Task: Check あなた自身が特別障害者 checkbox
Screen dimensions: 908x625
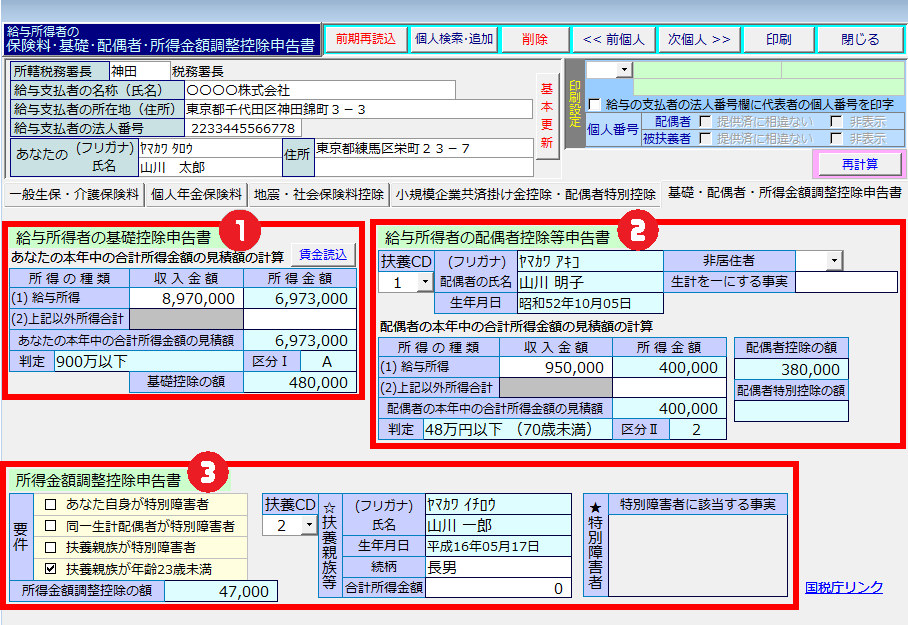Action: [51, 504]
